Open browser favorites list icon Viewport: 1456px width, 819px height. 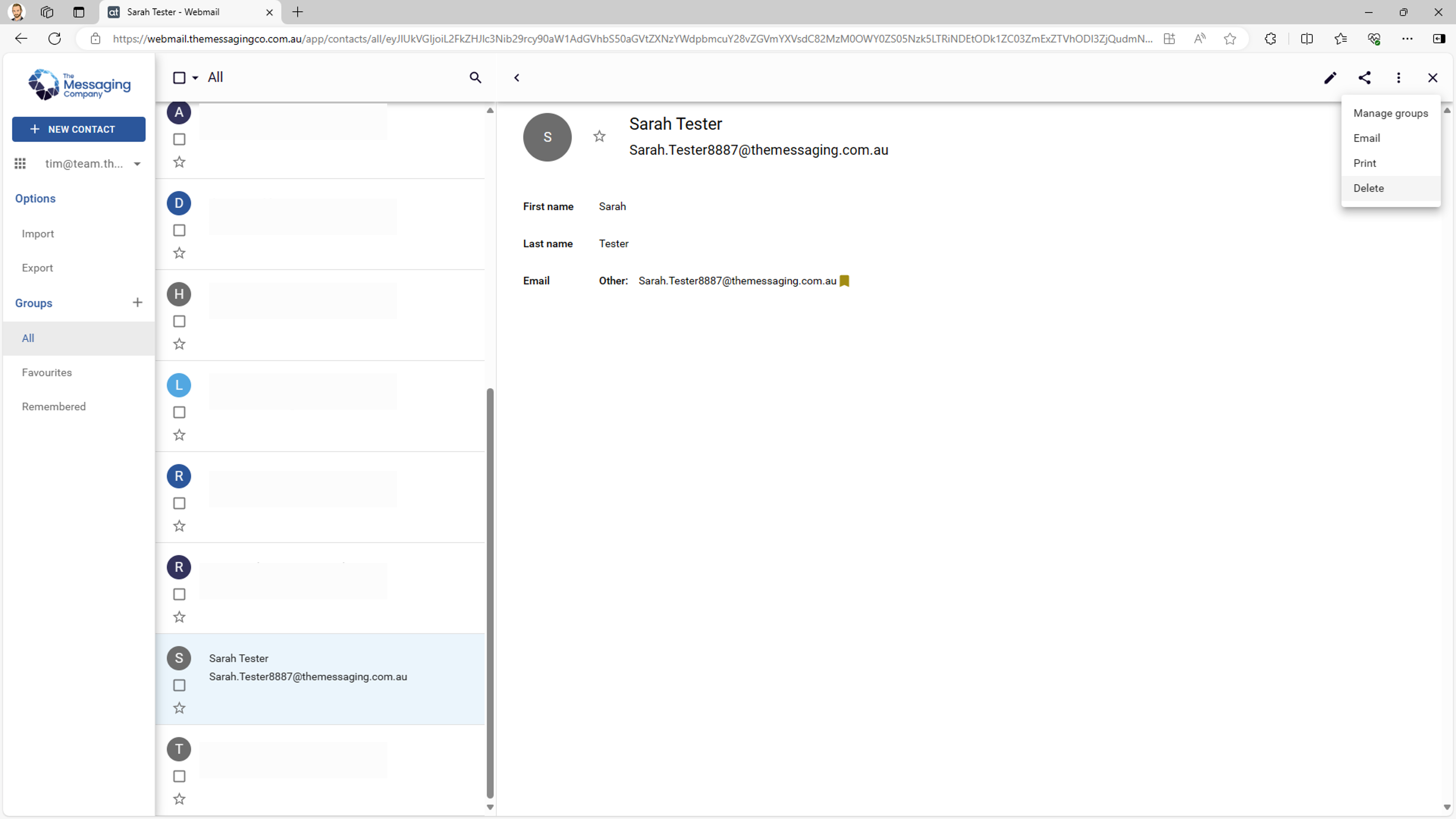[1340, 38]
